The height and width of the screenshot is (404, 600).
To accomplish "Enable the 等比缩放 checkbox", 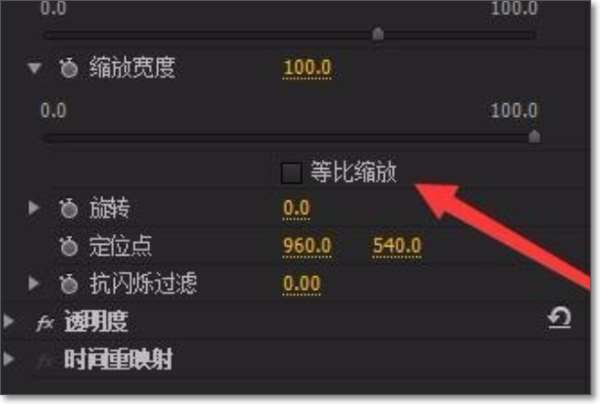I will click(x=291, y=173).
